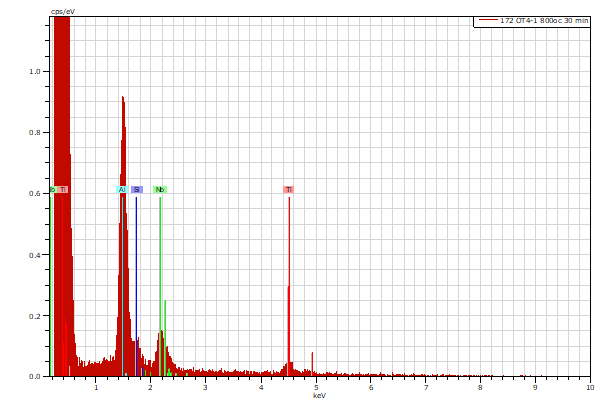This screenshot has height=412, width=601.
Task: Click the Ti label near 4.5 keV
Action: [x=289, y=190]
